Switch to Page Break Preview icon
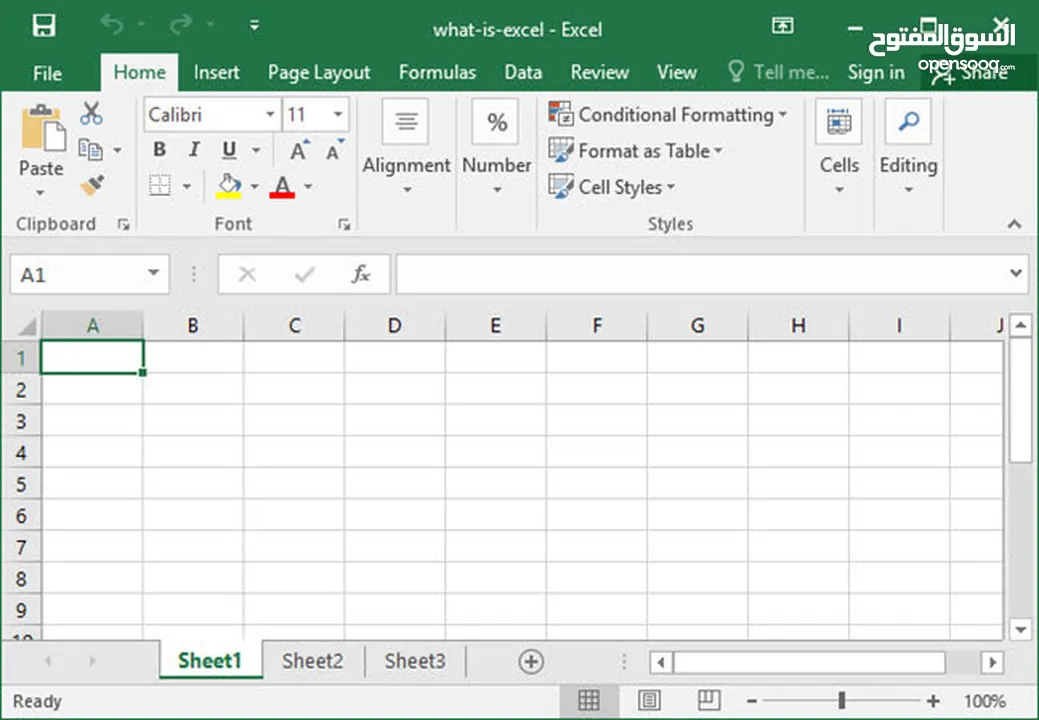This screenshot has height=720, width=1039. tap(708, 700)
